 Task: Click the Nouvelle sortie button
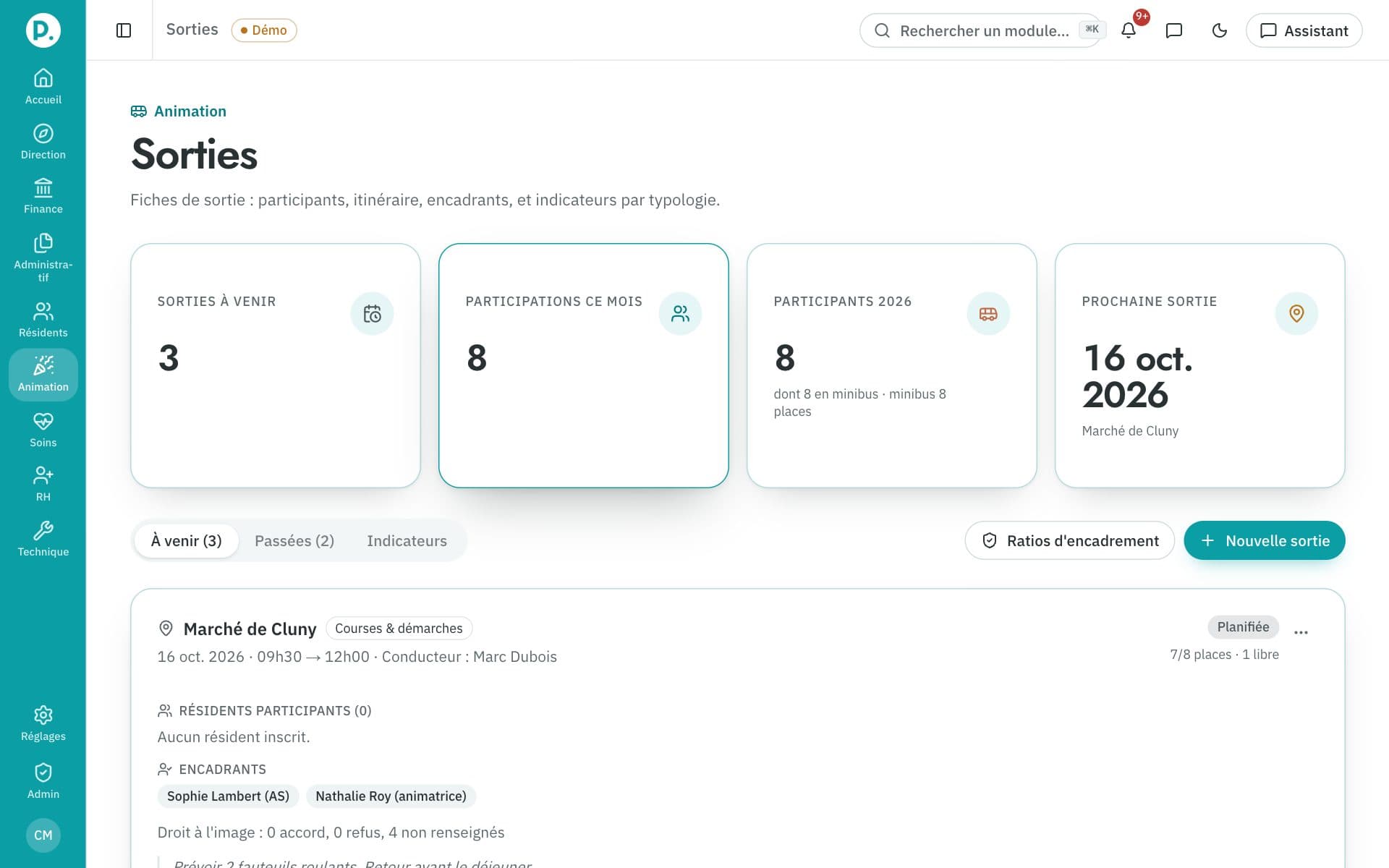[x=1265, y=540]
